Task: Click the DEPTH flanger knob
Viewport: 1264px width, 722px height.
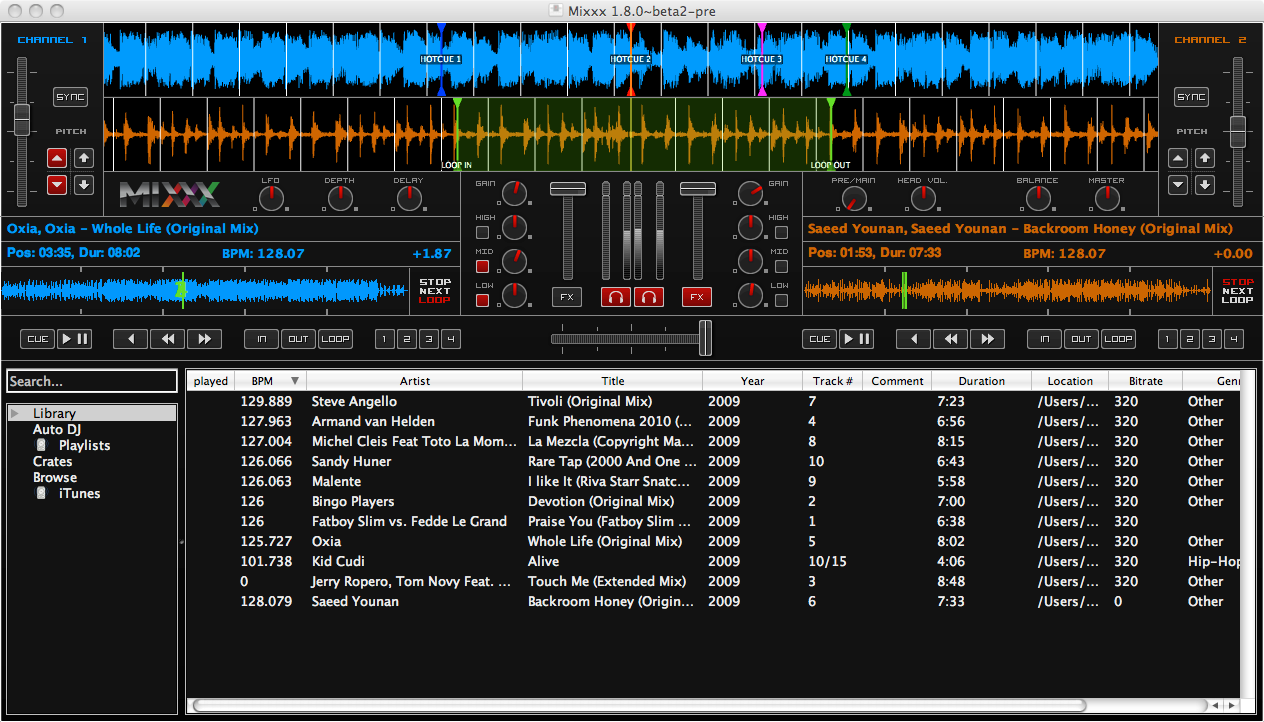Action: coord(340,198)
